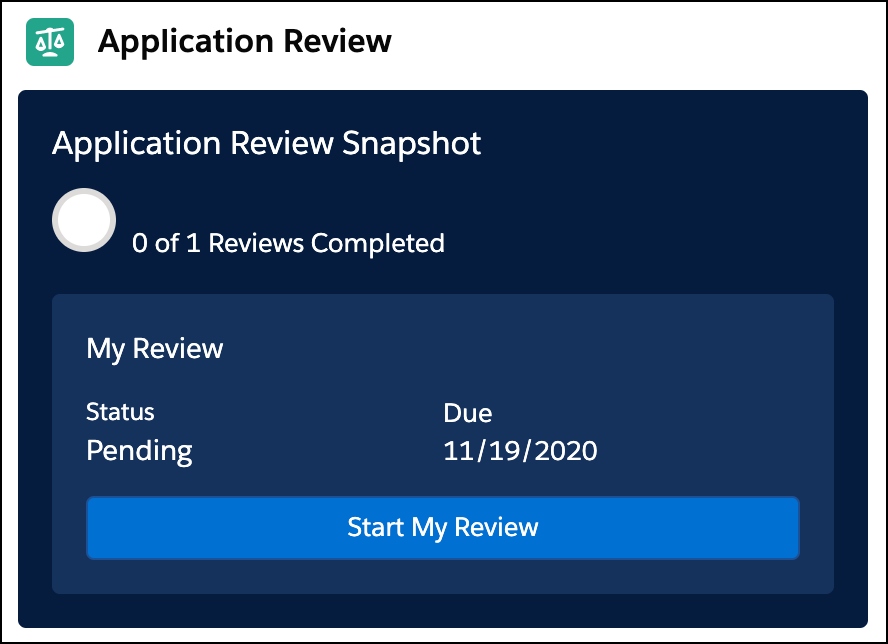Click the Pending status text

(139, 451)
